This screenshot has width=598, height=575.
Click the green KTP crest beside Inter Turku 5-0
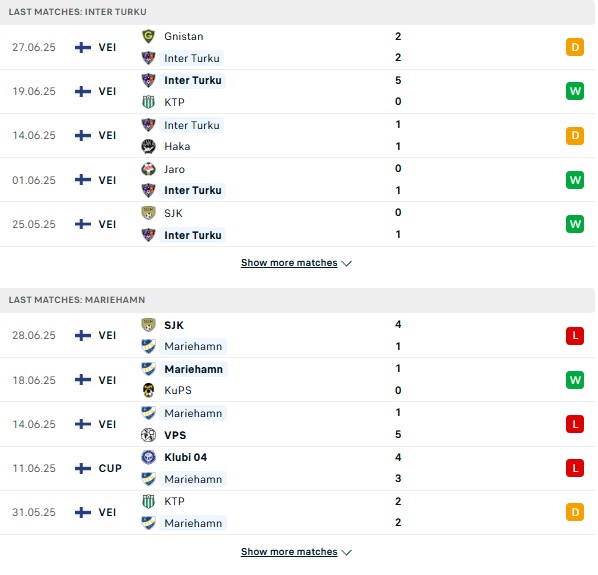pyautogui.click(x=148, y=102)
